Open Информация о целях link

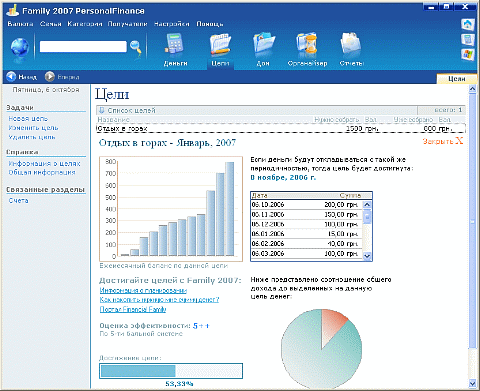click(x=44, y=164)
